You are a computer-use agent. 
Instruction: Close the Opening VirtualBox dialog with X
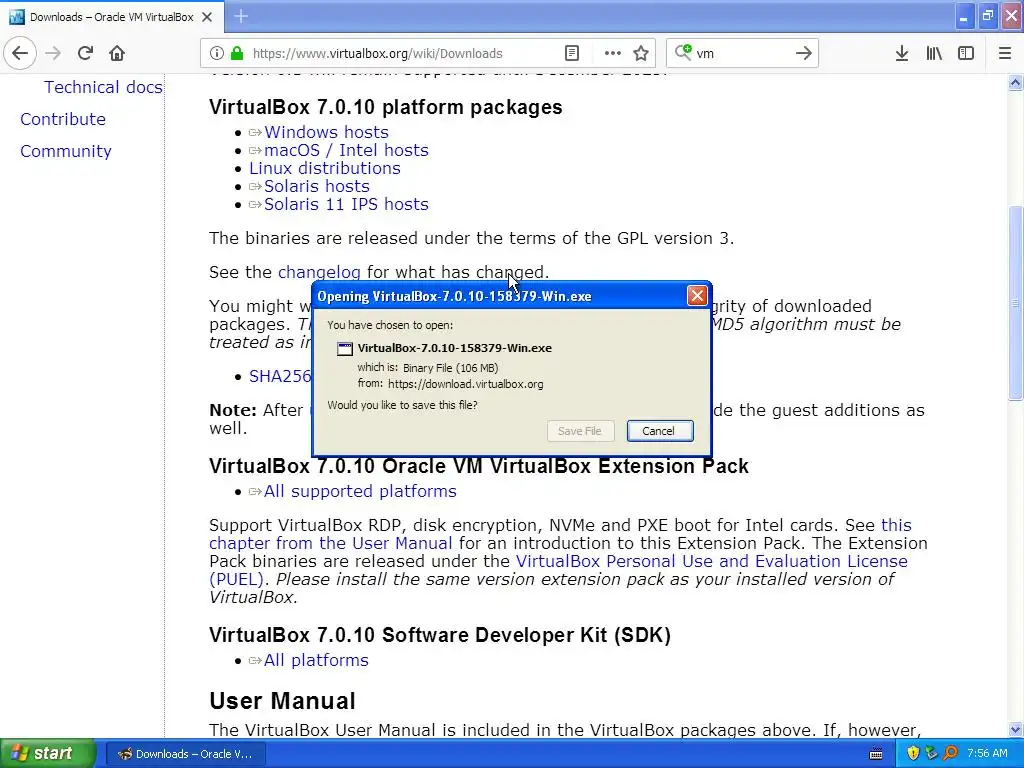coord(697,296)
